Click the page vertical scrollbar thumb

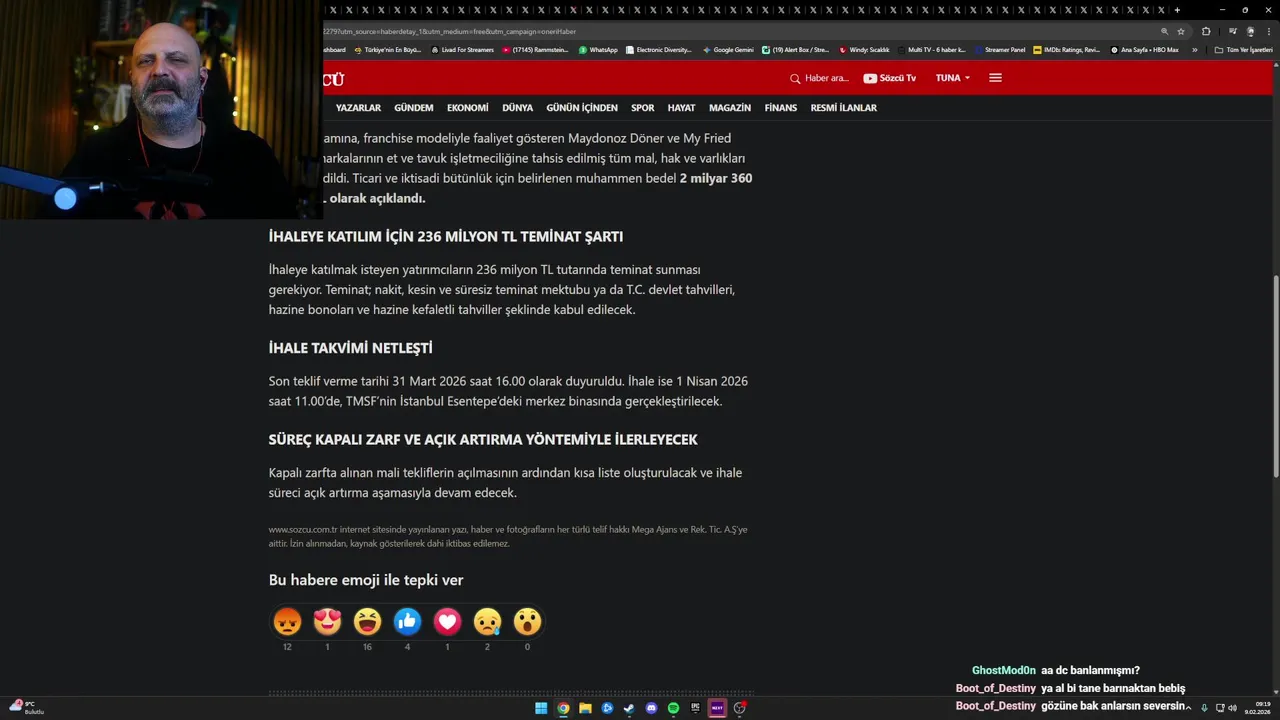coord(1274,377)
